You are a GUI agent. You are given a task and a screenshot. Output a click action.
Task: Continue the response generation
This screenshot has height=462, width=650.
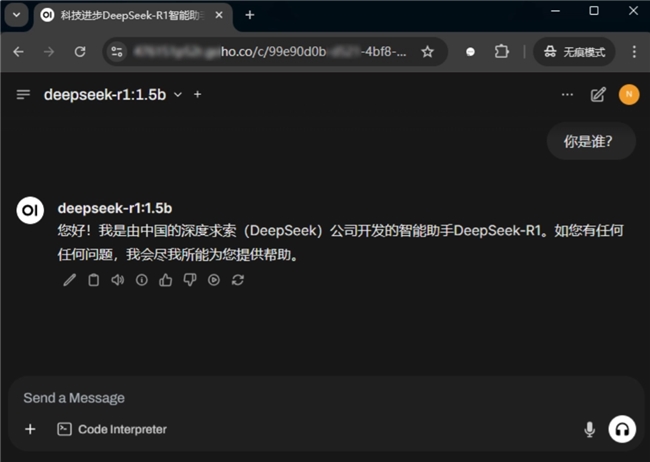[x=214, y=280]
